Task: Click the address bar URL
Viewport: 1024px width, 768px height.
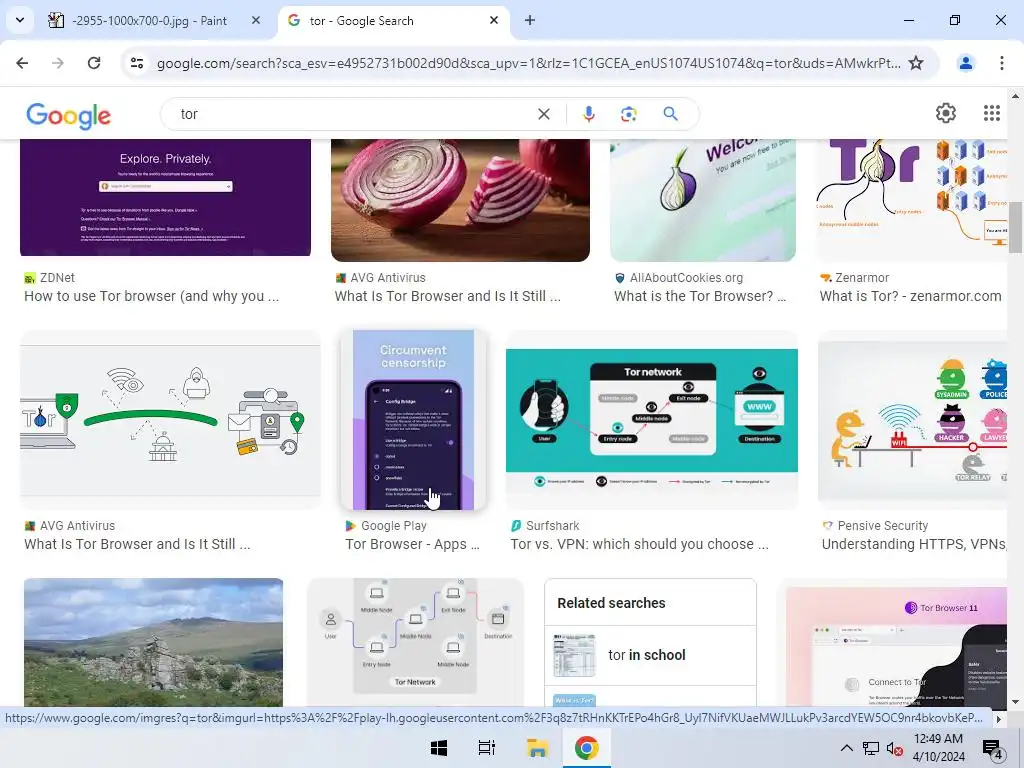Action: [528, 63]
